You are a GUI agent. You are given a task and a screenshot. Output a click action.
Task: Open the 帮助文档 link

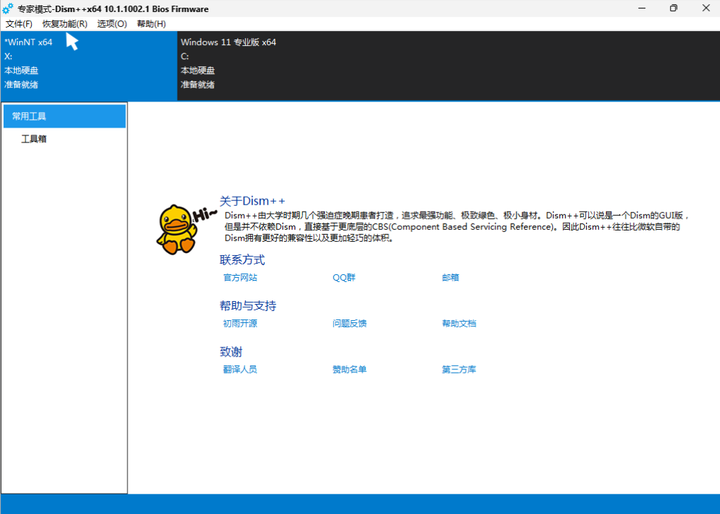click(x=459, y=323)
